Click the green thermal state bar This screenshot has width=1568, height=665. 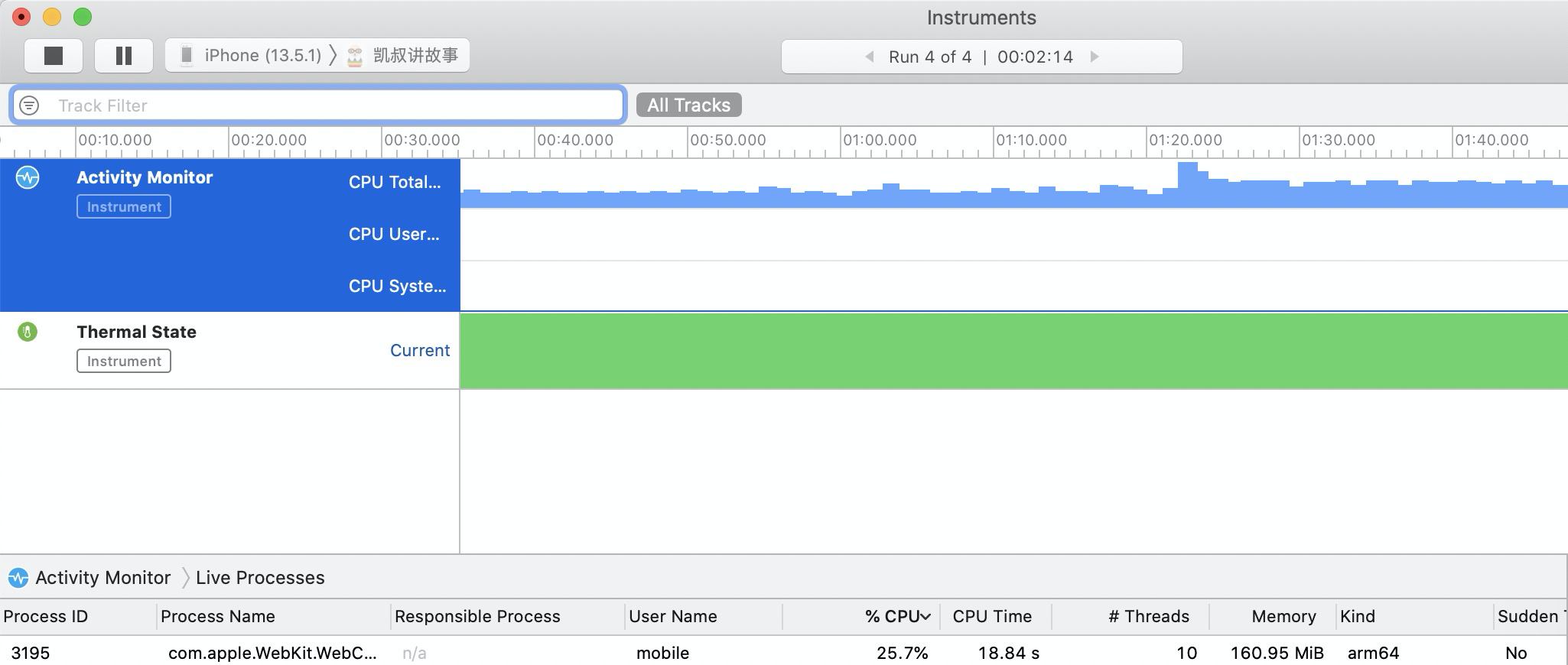click(1013, 351)
